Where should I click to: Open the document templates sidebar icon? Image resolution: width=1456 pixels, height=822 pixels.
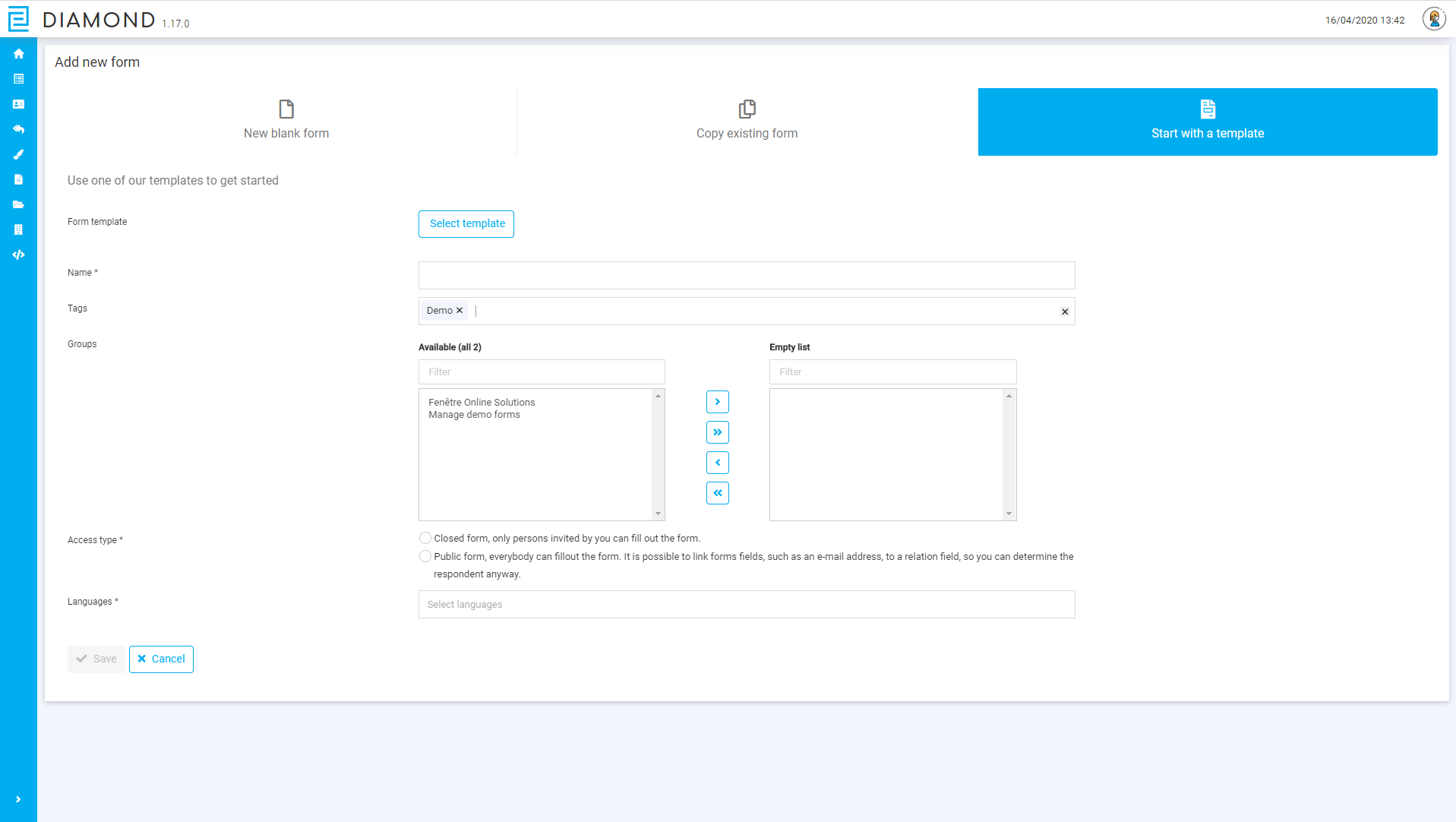[x=18, y=179]
